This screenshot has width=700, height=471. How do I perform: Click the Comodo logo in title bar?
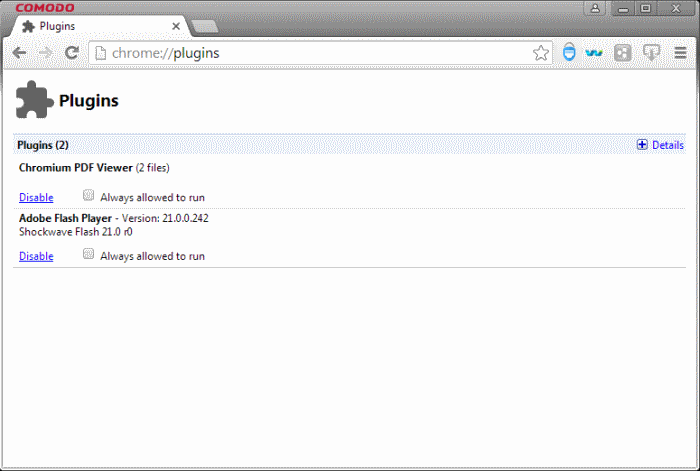pos(45,8)
